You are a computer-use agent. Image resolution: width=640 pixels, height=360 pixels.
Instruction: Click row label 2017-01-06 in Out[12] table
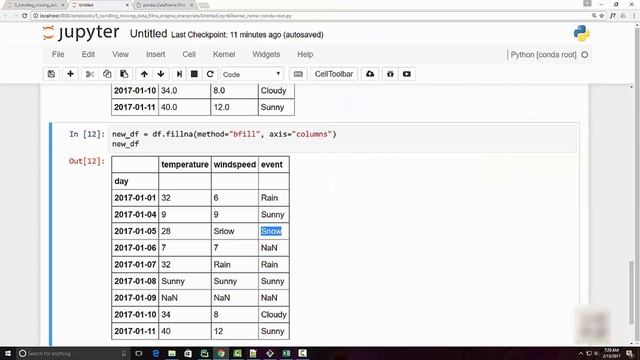coord(135,248)
